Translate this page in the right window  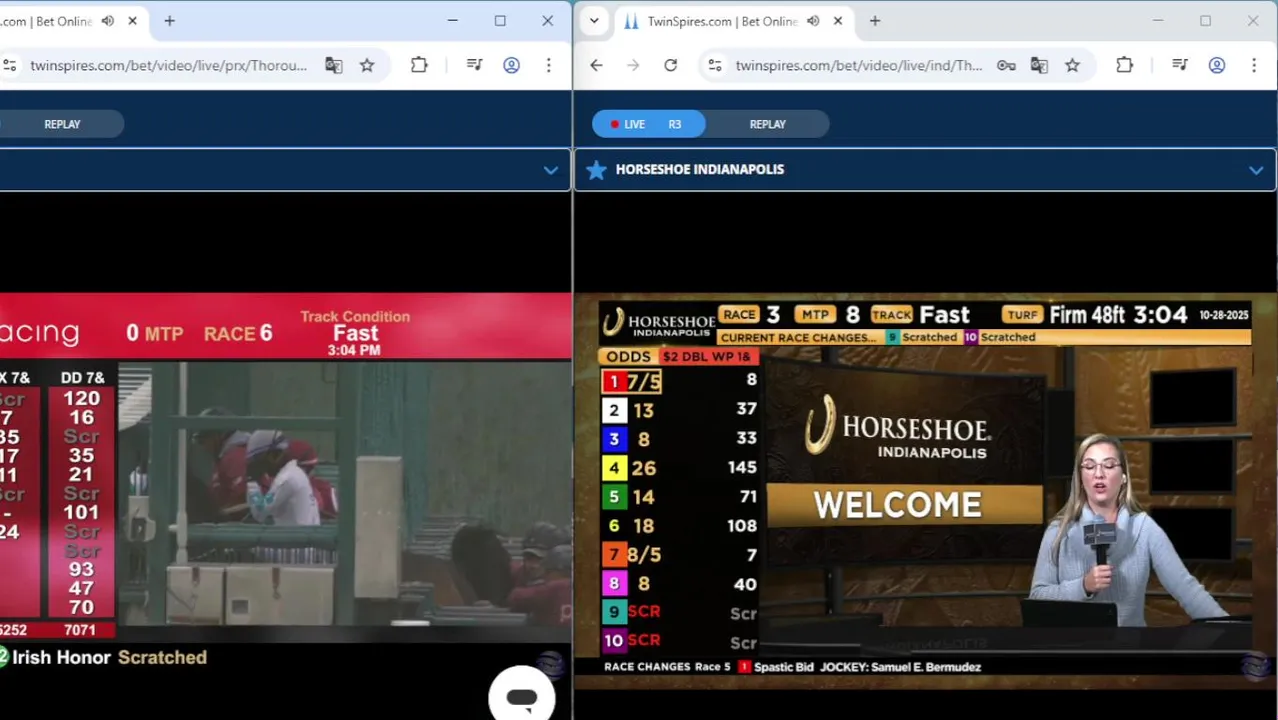[1039, 65]
